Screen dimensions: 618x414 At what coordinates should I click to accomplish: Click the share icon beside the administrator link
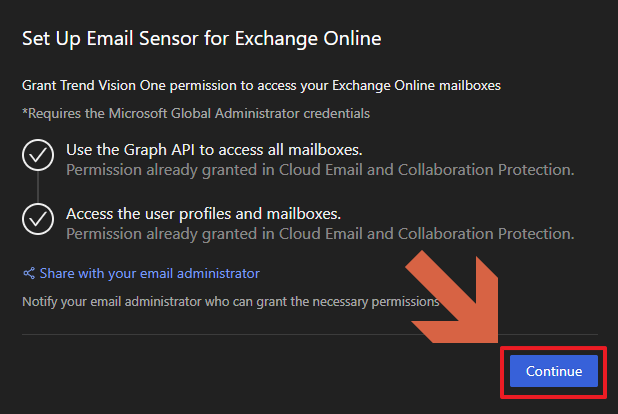(29, 273)
